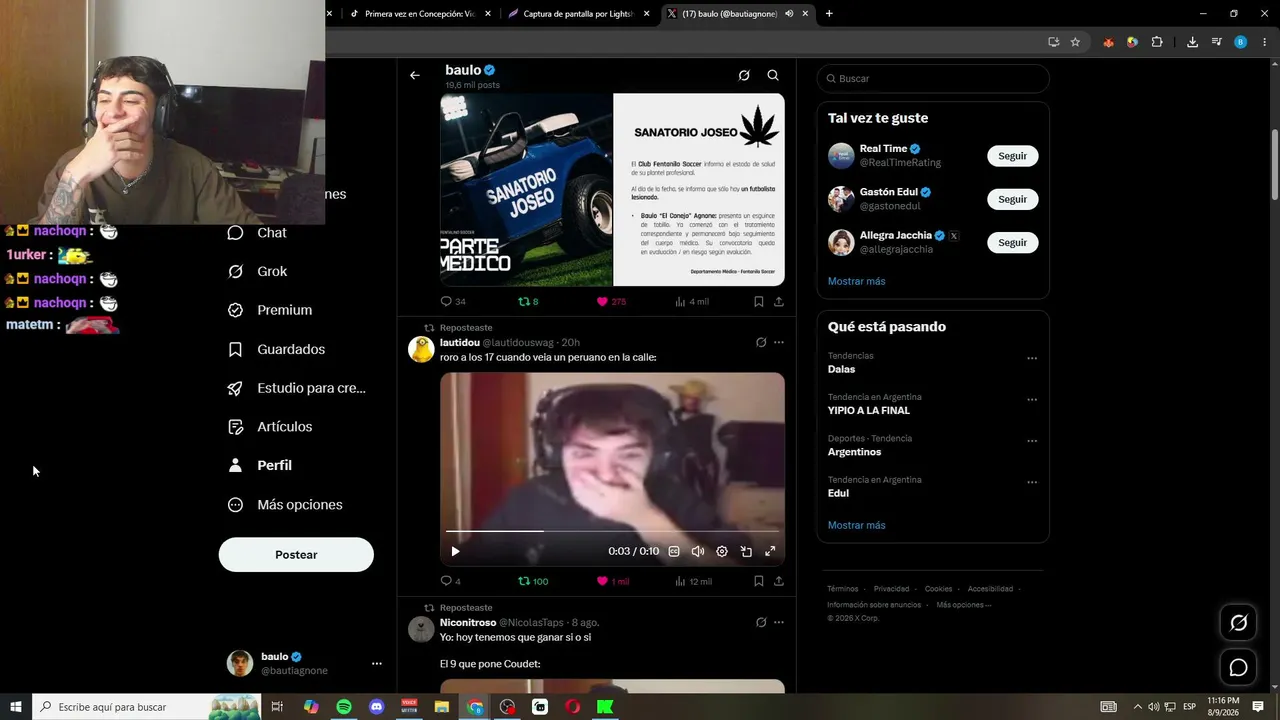Screen dimensions: 1280x720
Task: Open the Chrome extensions puzzle menu
Action: point(1157,42)
